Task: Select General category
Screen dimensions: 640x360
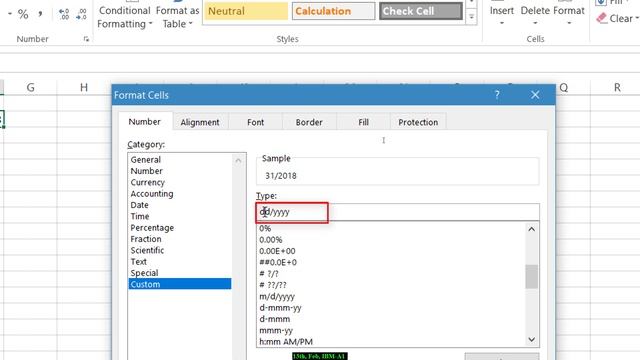Action: [x=180, y=160]
